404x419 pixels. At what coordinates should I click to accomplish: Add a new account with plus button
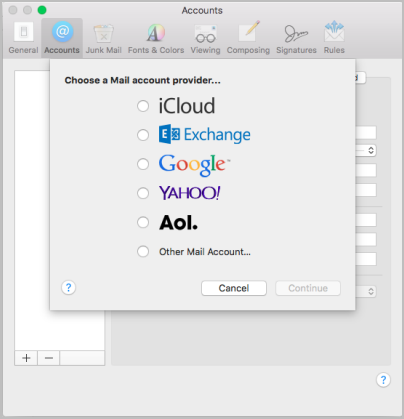[x=26, y=358]
